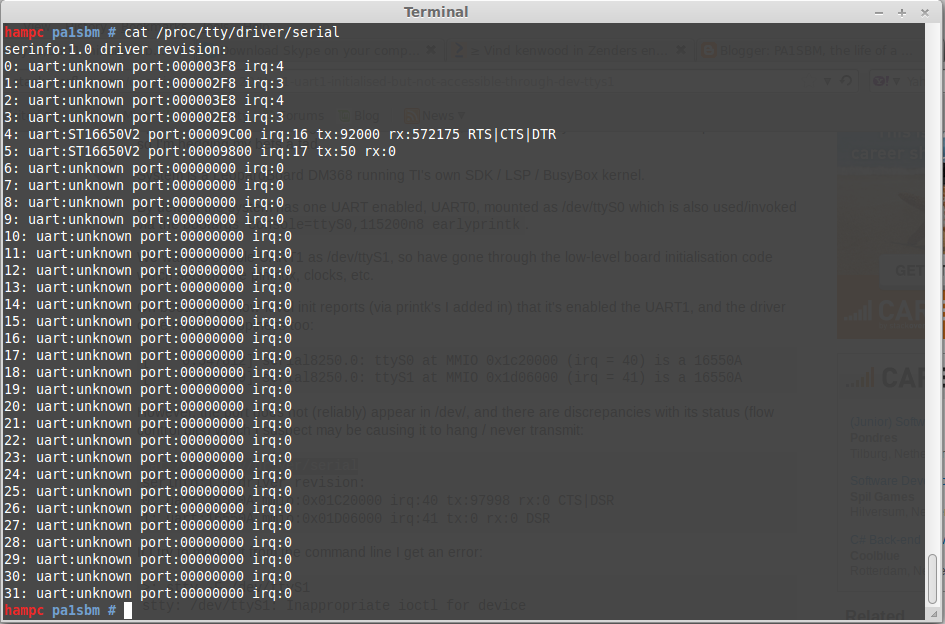This screenshot has width=945, height=624.
Task: Click the row beginning with '14:'
Action: 148,304
